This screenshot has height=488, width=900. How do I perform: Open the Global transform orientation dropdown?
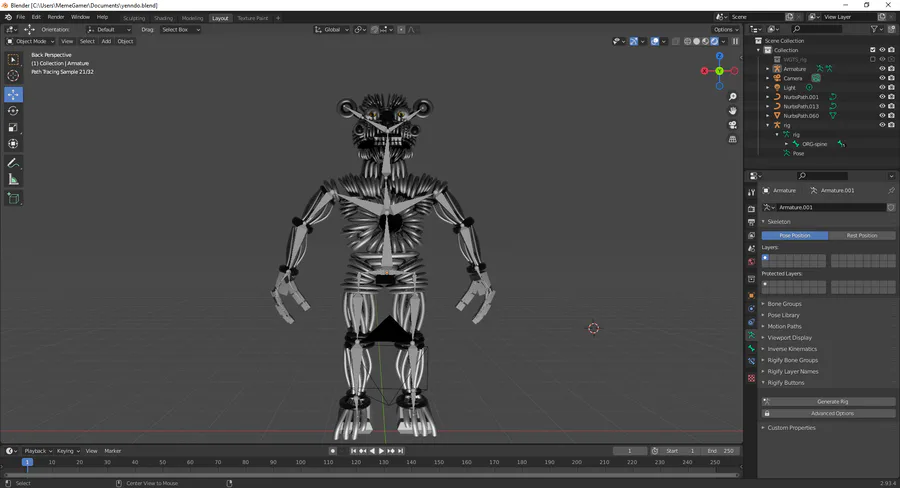click(331, 29)
